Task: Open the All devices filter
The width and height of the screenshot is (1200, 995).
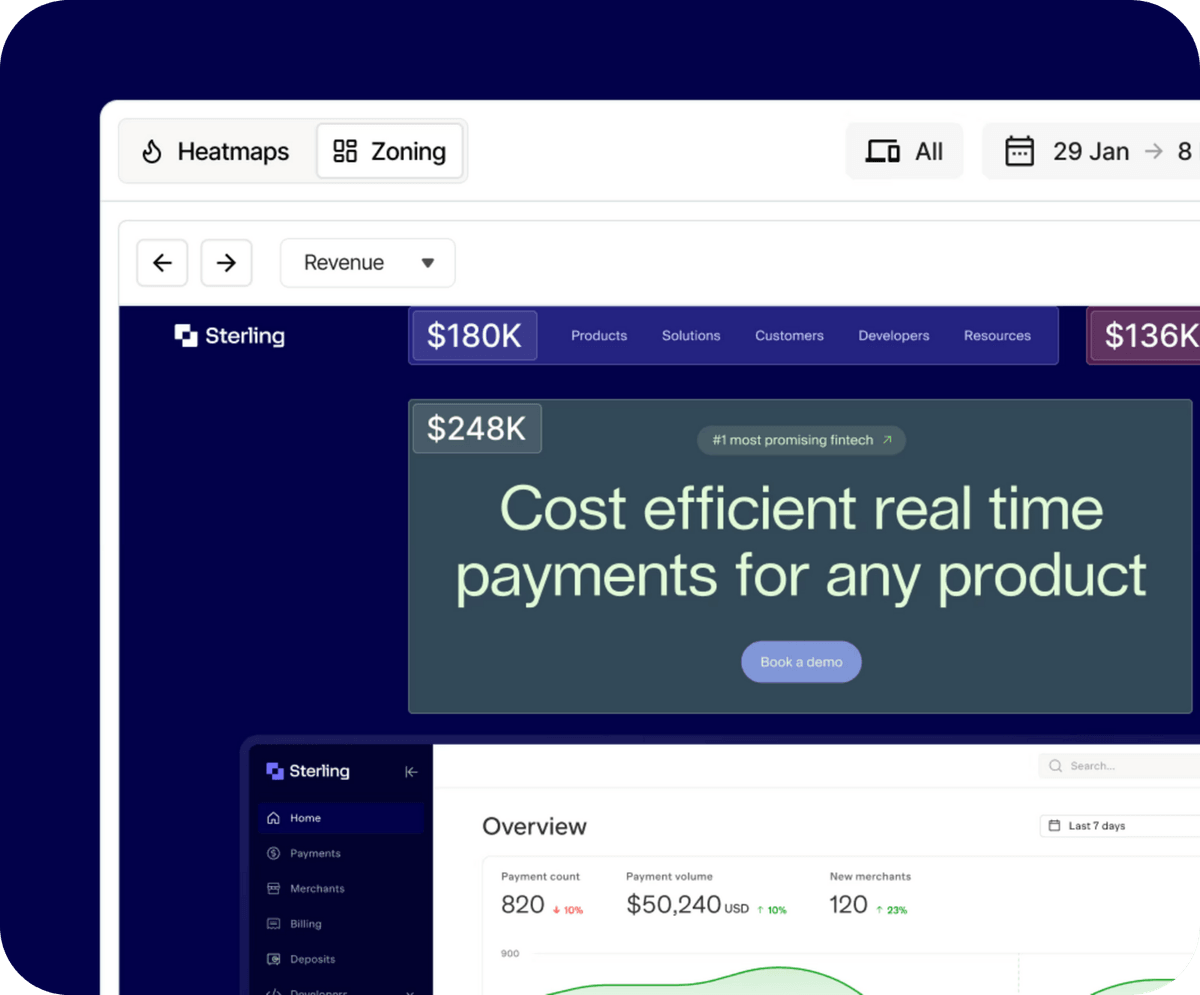Action: 904,152
